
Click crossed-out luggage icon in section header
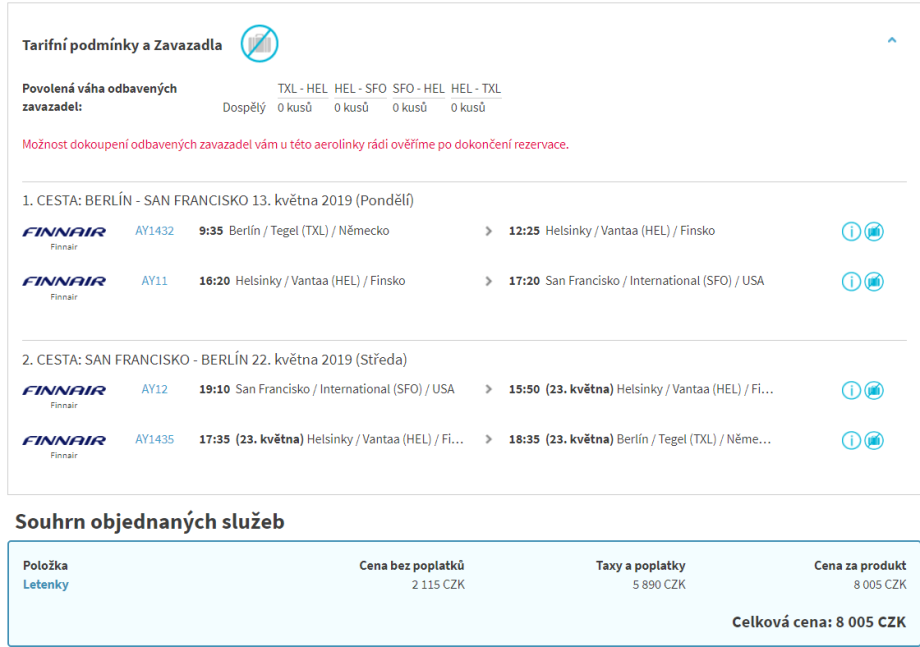tap(259, 44)
